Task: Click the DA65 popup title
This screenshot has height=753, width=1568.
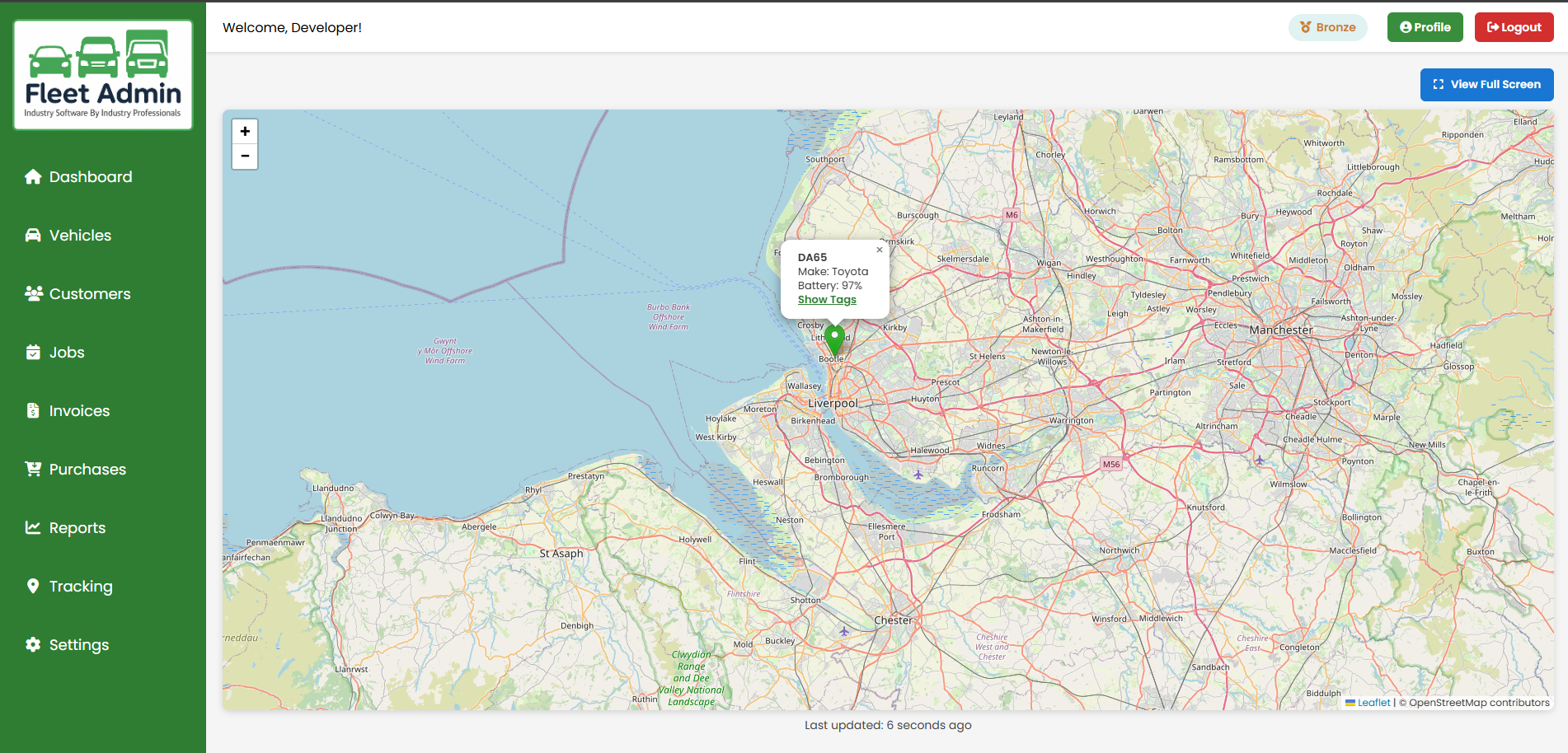Action: (812, 258)
